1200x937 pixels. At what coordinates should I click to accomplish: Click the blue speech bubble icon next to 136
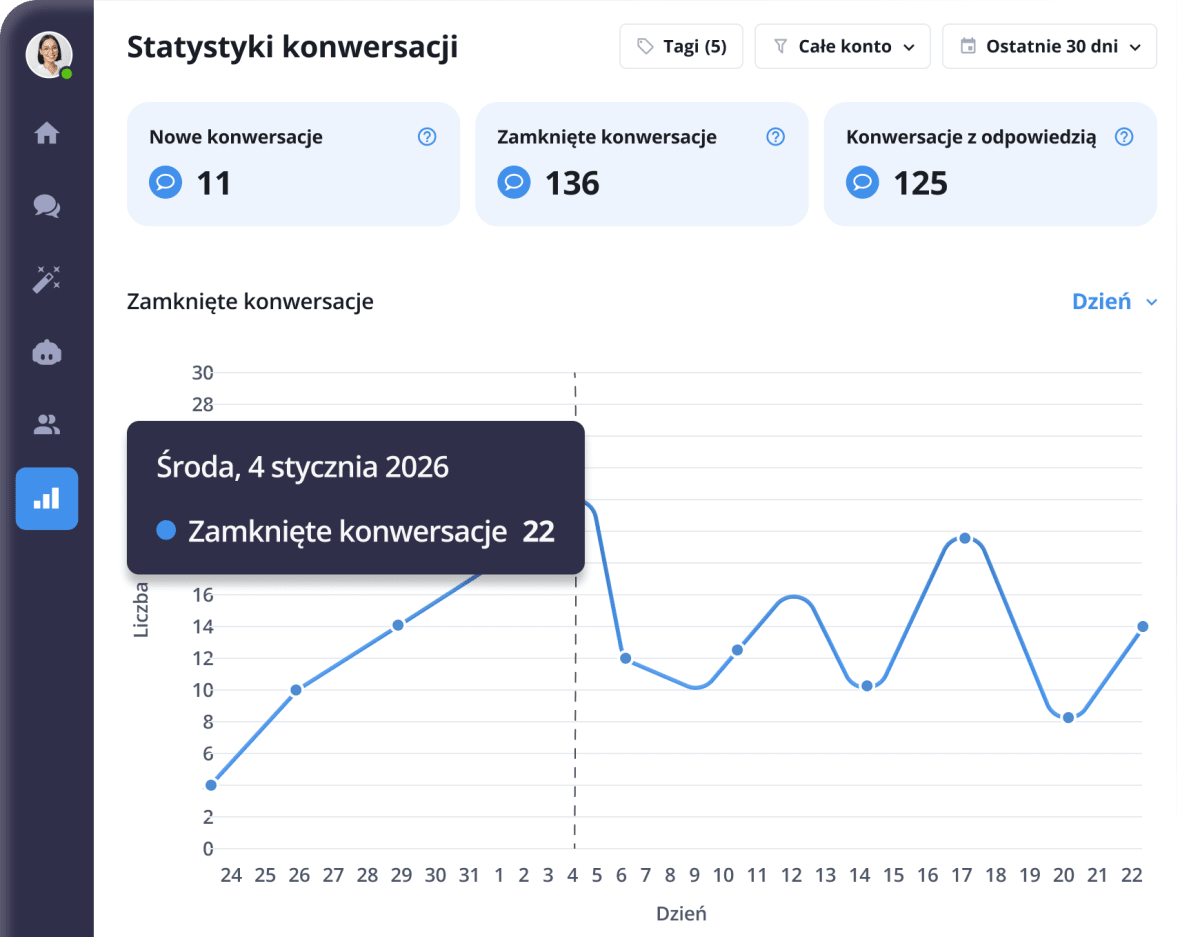(x=513, y=183)
